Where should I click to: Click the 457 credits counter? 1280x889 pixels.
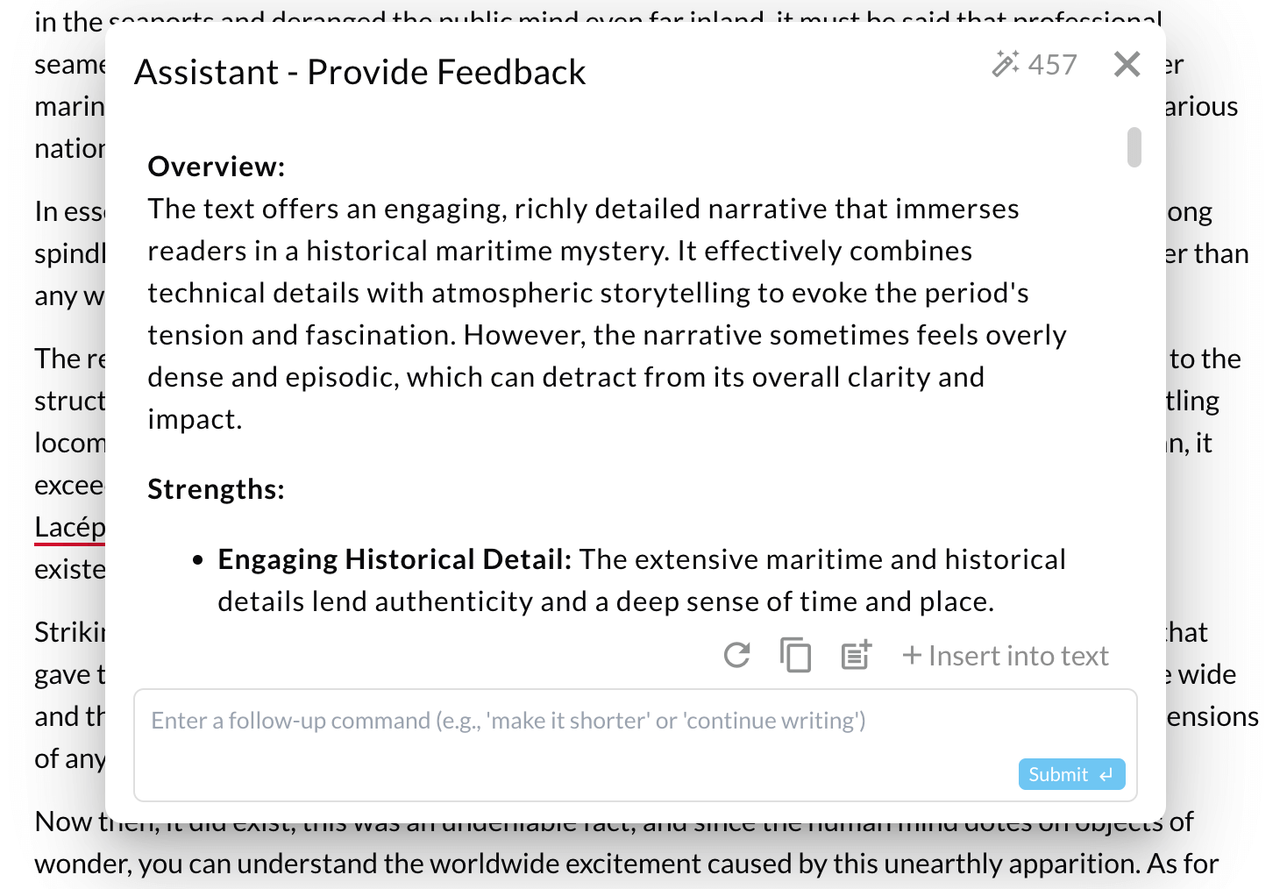pyautogui.click(x=1052, y=65)
